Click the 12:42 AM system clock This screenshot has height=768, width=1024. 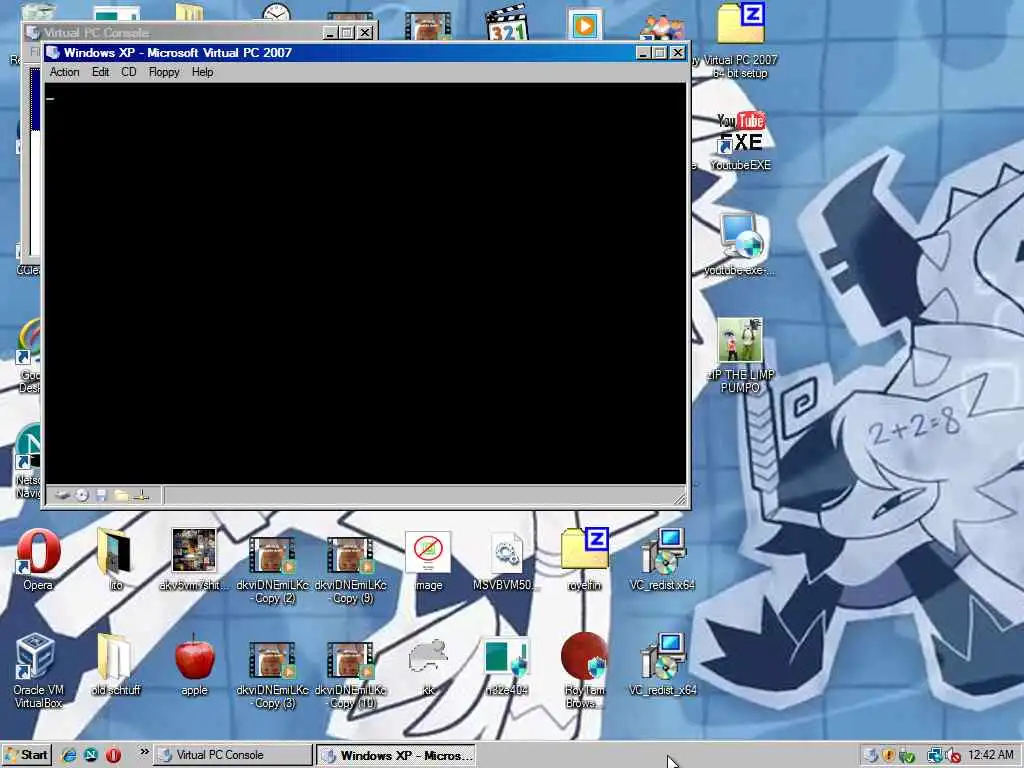[991, 756]
